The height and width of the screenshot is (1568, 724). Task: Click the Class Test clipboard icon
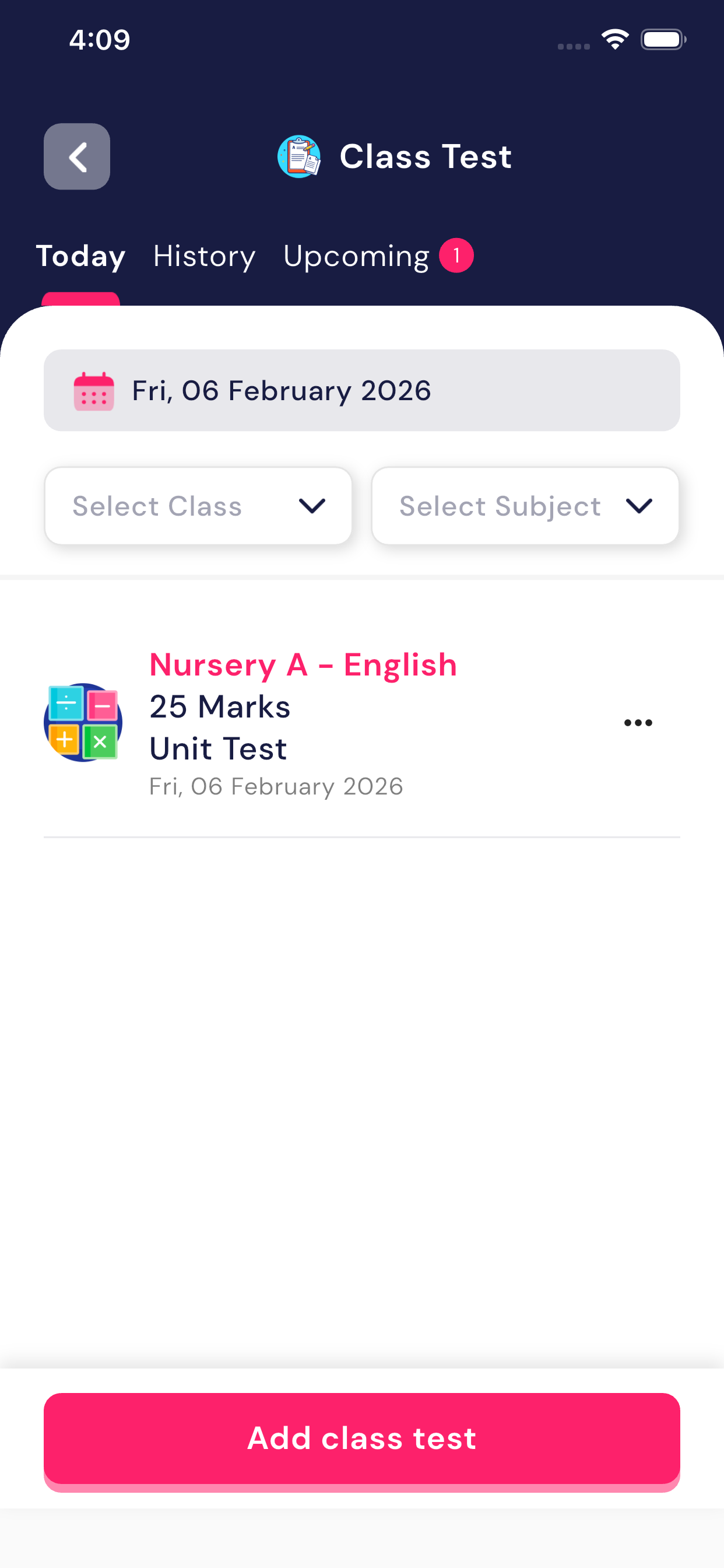point(298,156)
